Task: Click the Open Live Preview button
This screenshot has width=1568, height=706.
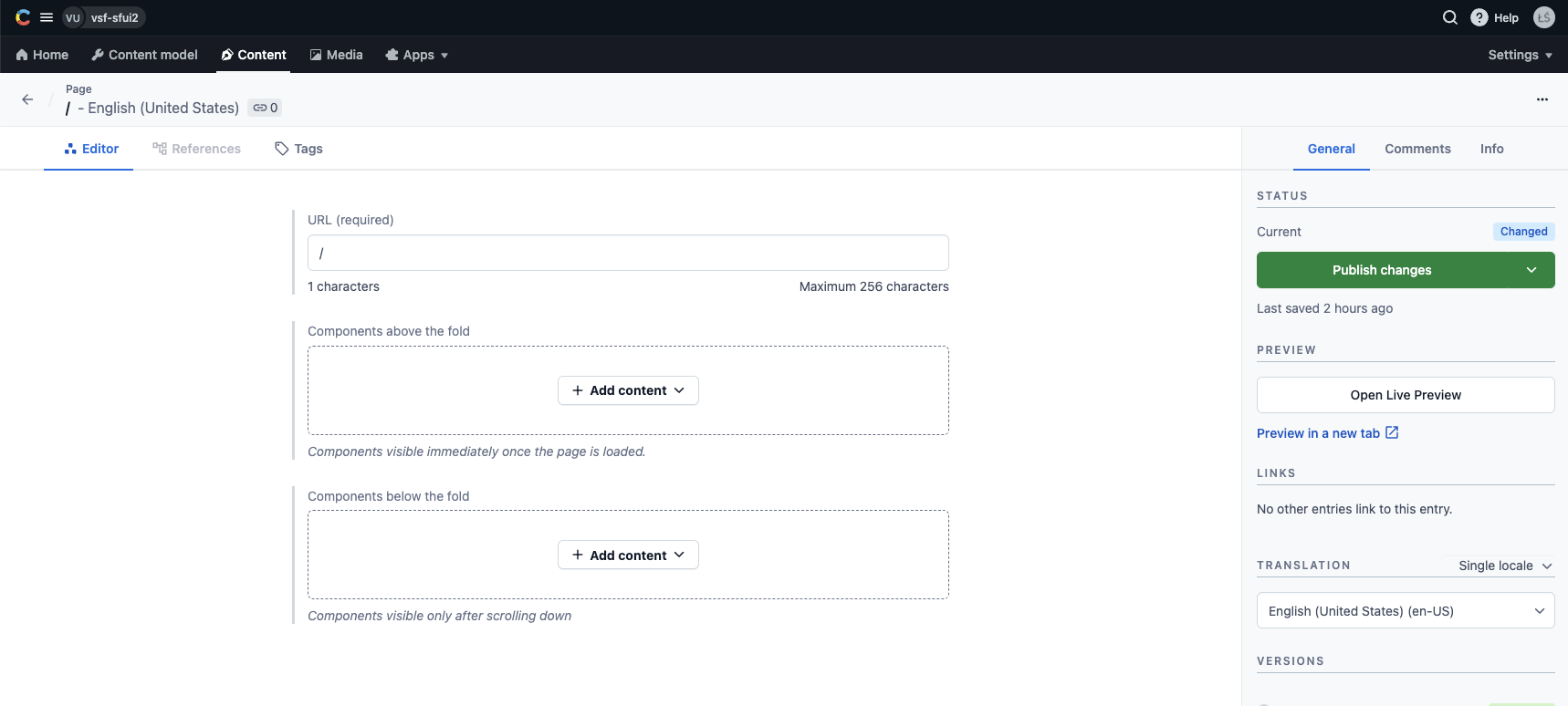Action: click(x=1405, y=395)
